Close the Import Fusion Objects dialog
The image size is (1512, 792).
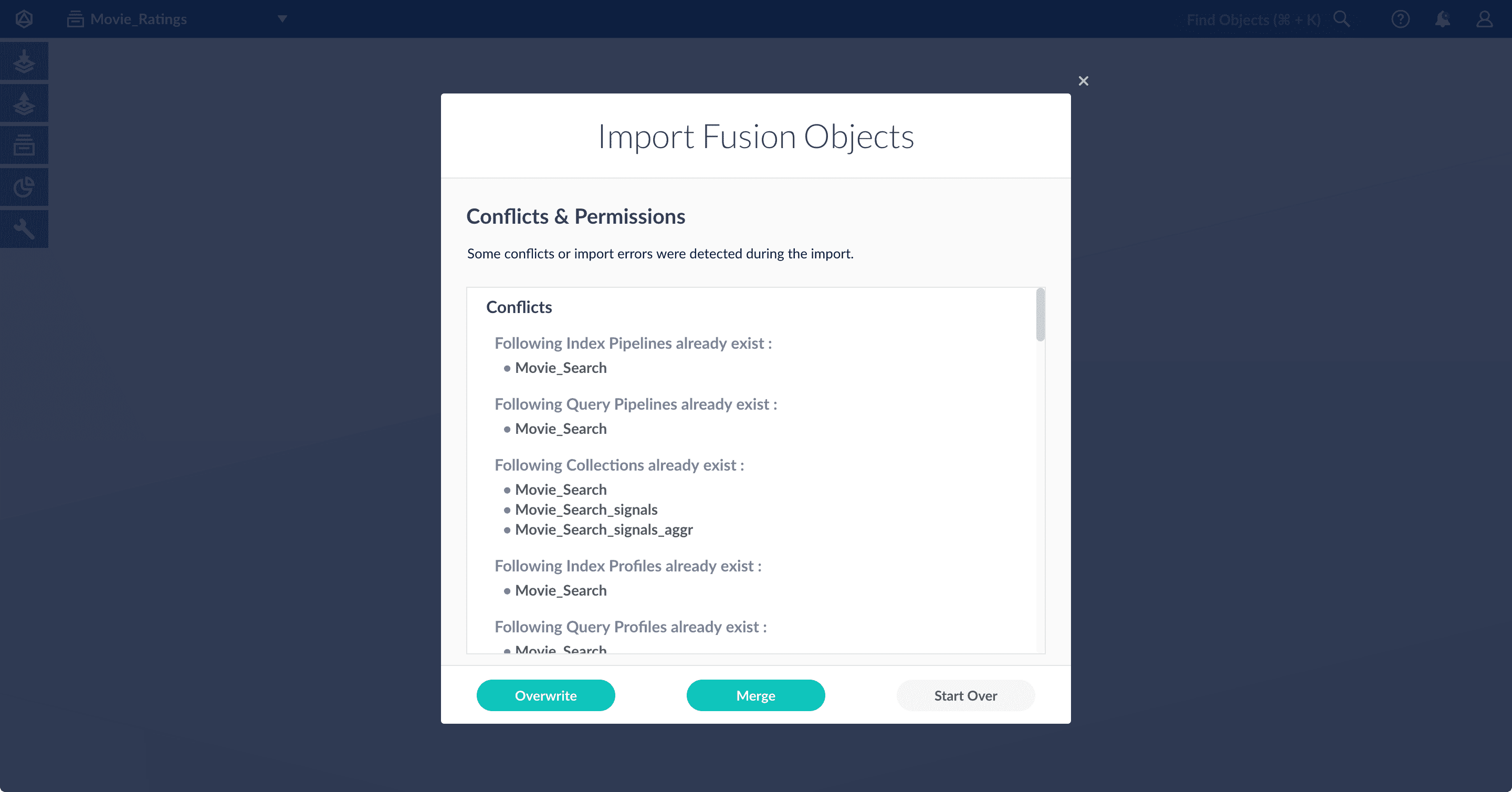[1083, 80]
